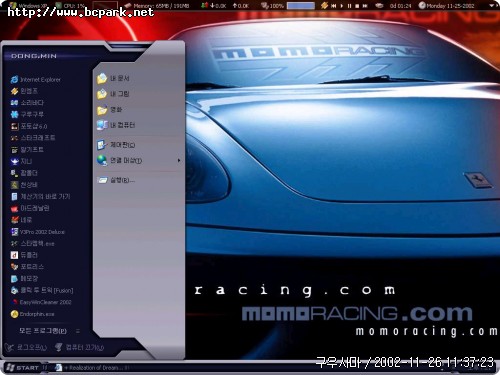The height and width of the screenshot is (375, 500).
Task: Launch the 지니 program with lamp icon
Action: [x=21, y=161]
